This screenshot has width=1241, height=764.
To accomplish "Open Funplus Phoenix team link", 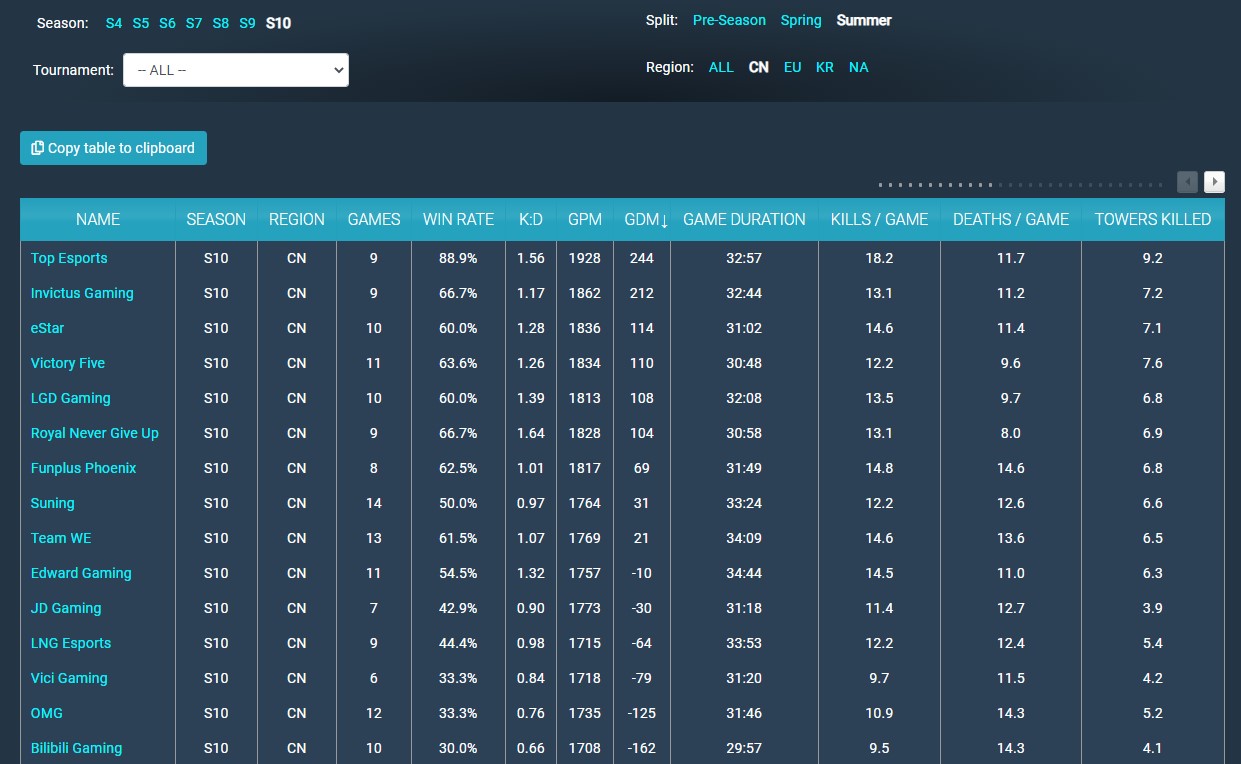I will [84, 468].
